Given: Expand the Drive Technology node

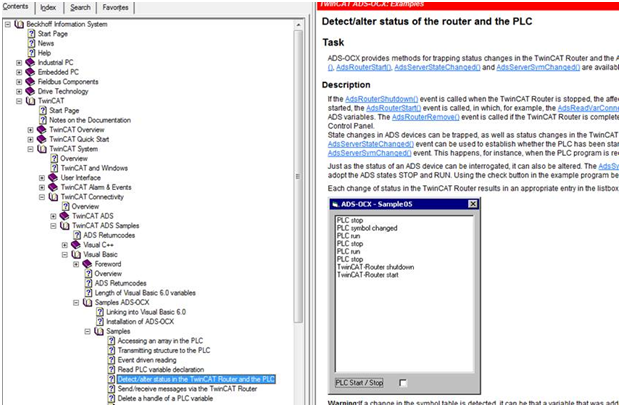Looking at the screenshot, I should (19, 91).
